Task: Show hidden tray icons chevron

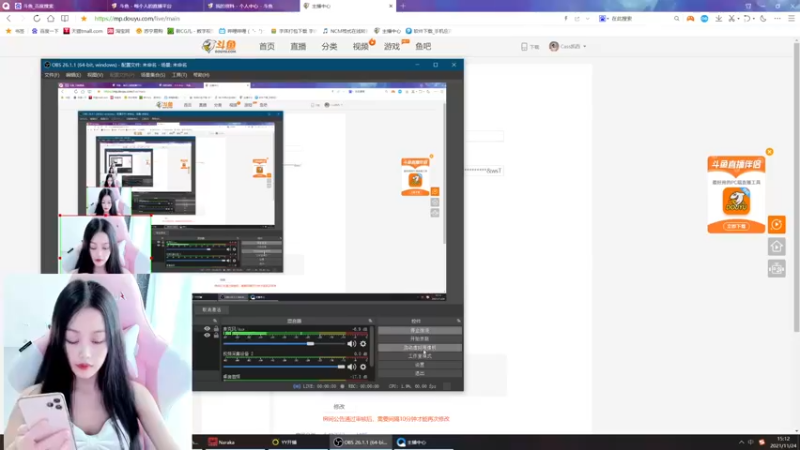Action: click(741, 442)
